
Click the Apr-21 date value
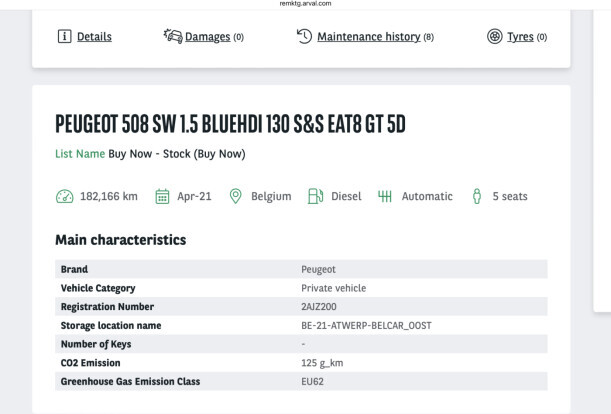(194, 196)
